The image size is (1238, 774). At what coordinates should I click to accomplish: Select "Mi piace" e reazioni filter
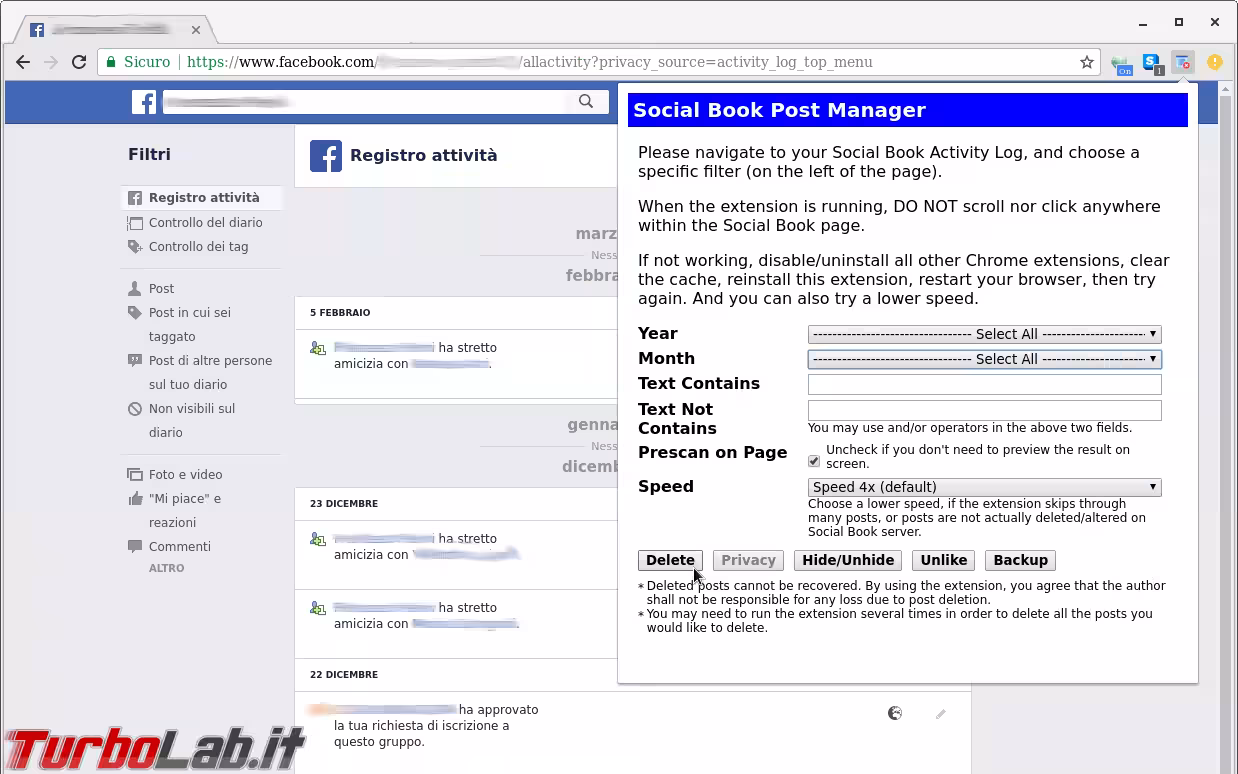pyautogui.click(x=185, y=510)
